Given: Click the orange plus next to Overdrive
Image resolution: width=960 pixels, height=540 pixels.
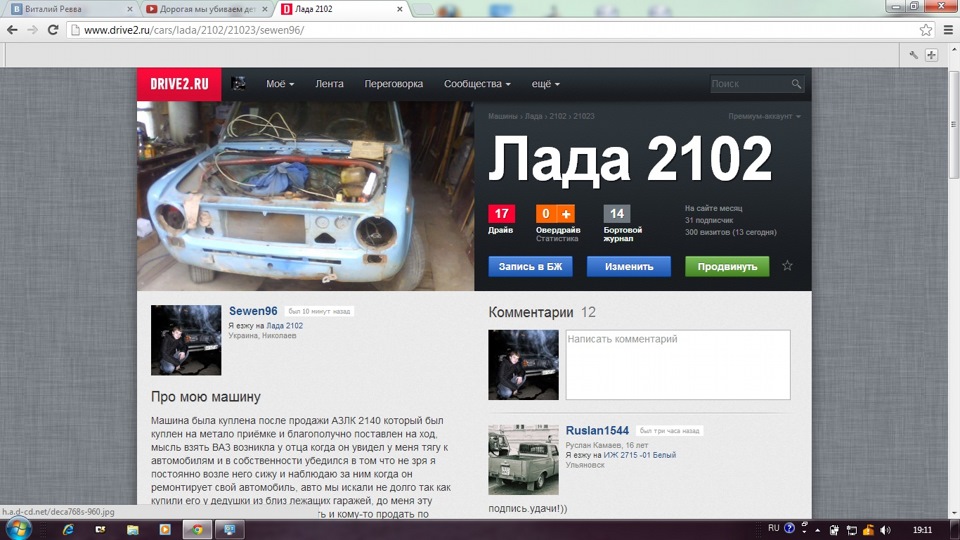Looking at the screenshot, I should (x=566, y=214).
